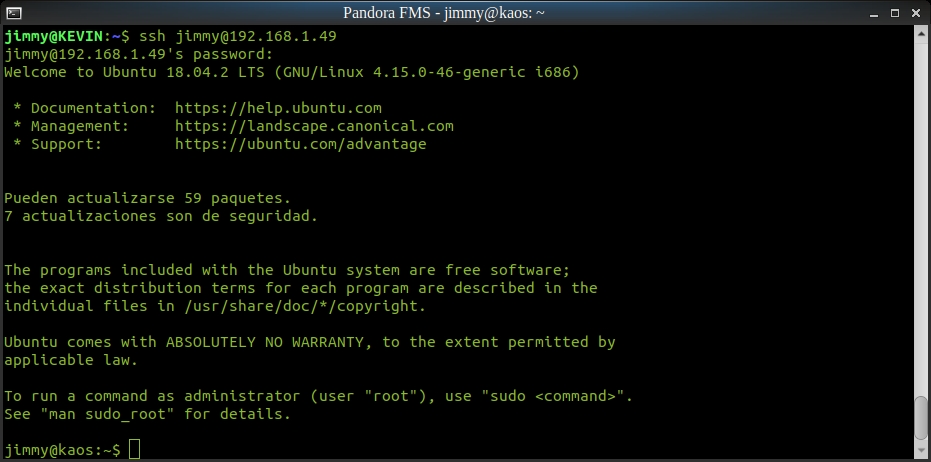Click the jimmy@kaos prompt text
The height and width of the screenshot is (462, 931).
(62, 450)
